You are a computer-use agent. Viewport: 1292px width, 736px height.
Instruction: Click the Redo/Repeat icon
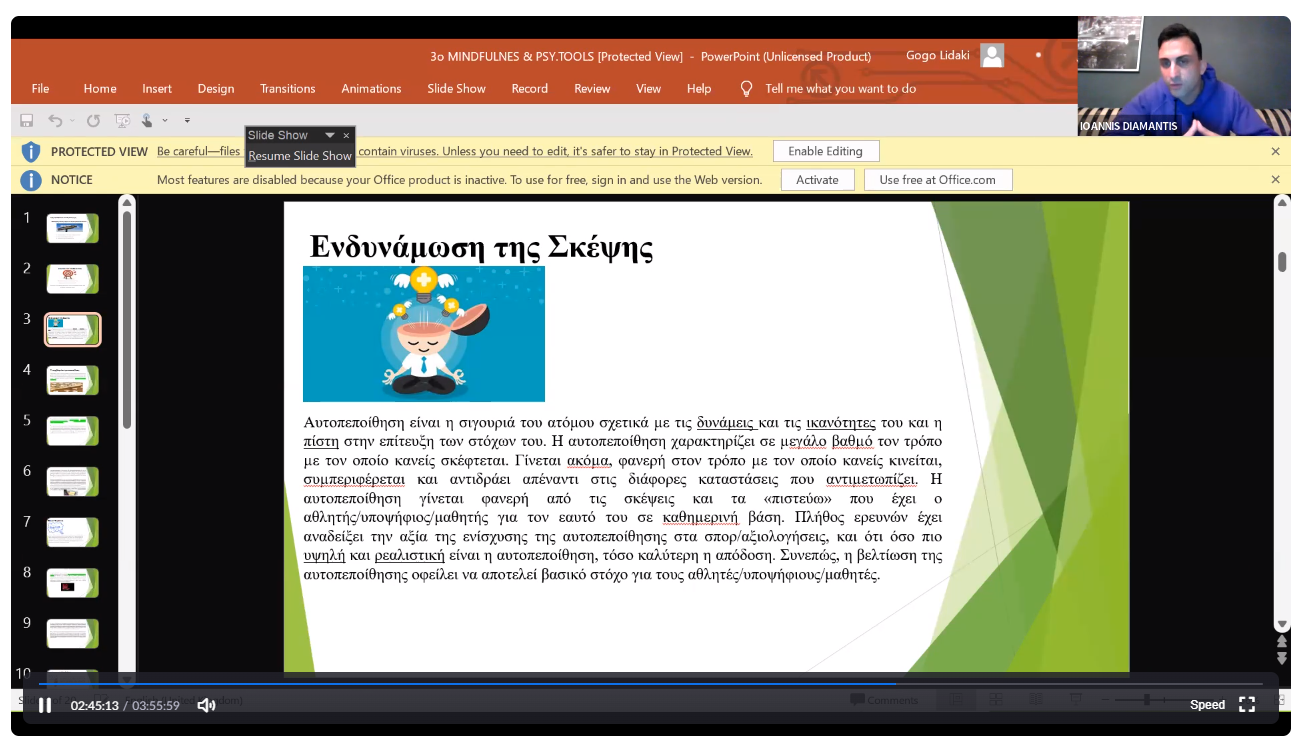tap(93, 120)
